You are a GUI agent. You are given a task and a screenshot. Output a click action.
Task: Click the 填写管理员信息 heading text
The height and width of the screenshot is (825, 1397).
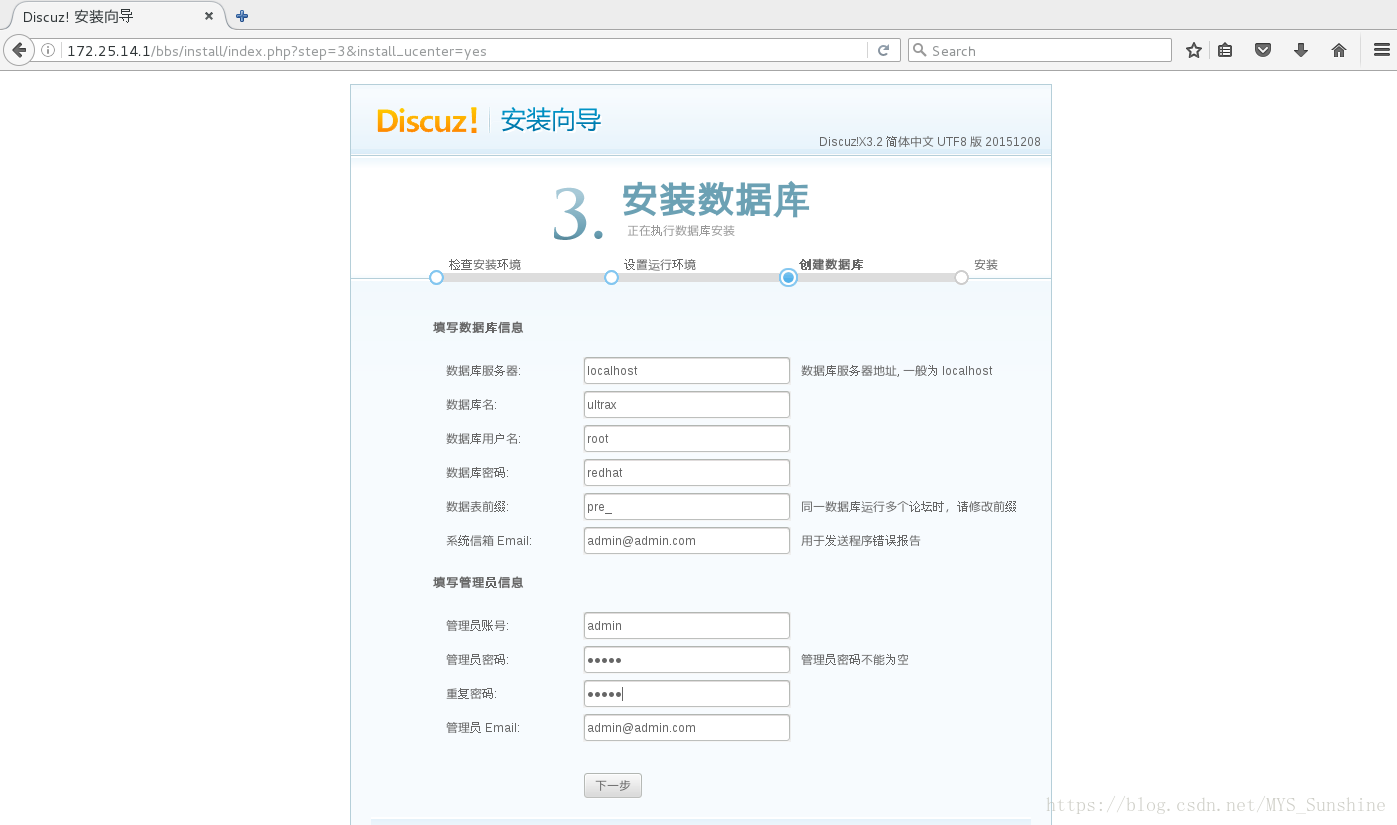point(478,582)
